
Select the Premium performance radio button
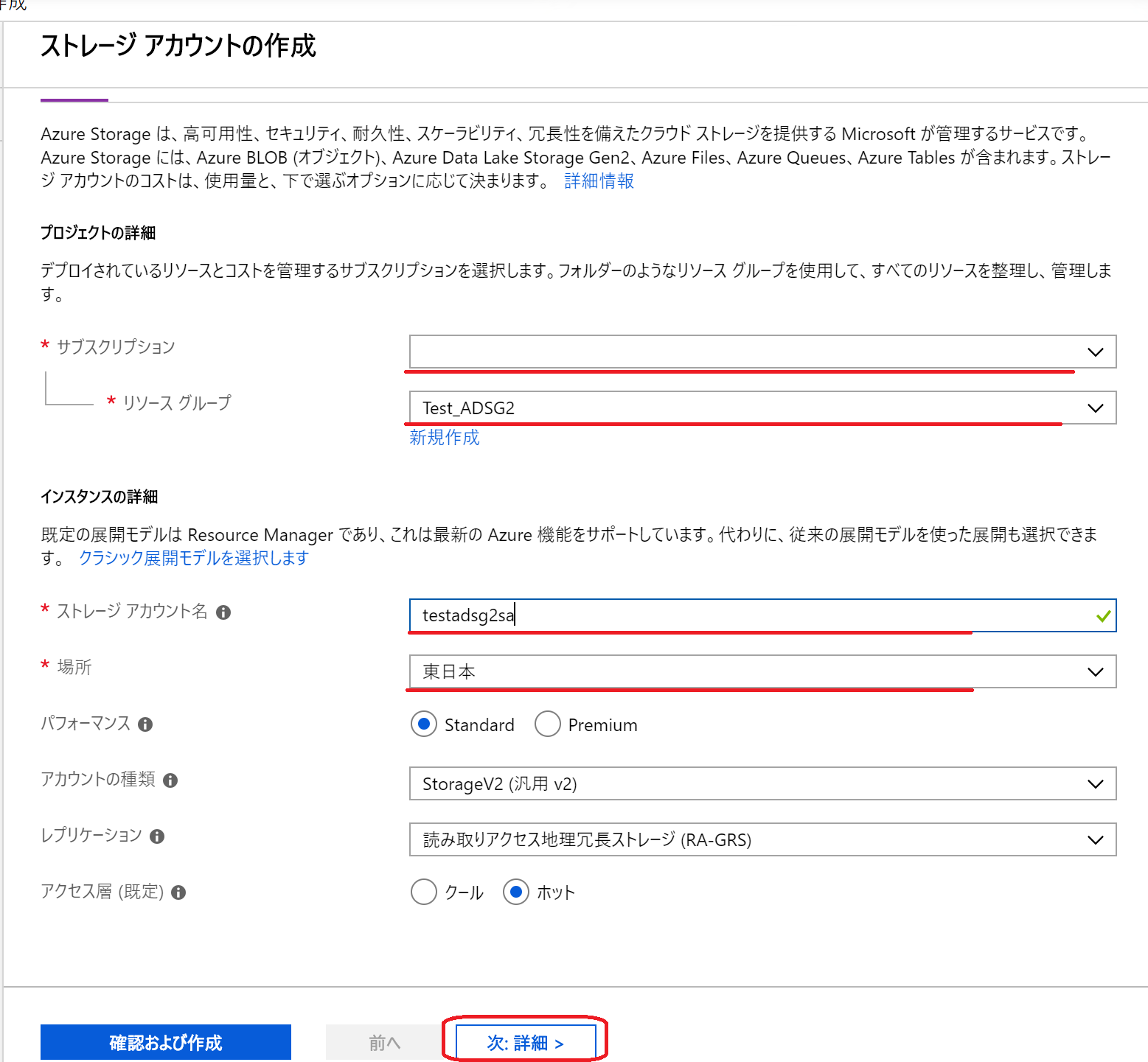[x=548, y=724]
